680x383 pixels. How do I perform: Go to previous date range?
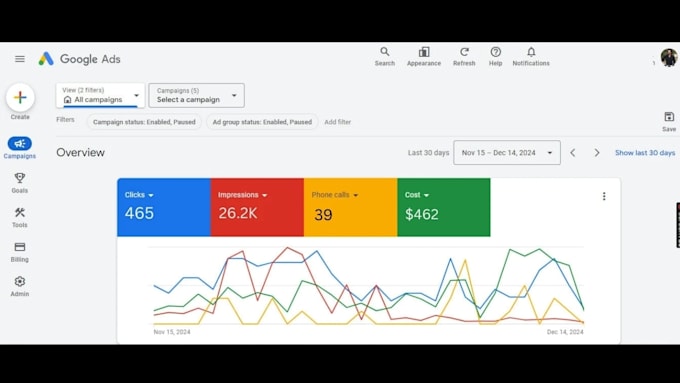[573, 153]
